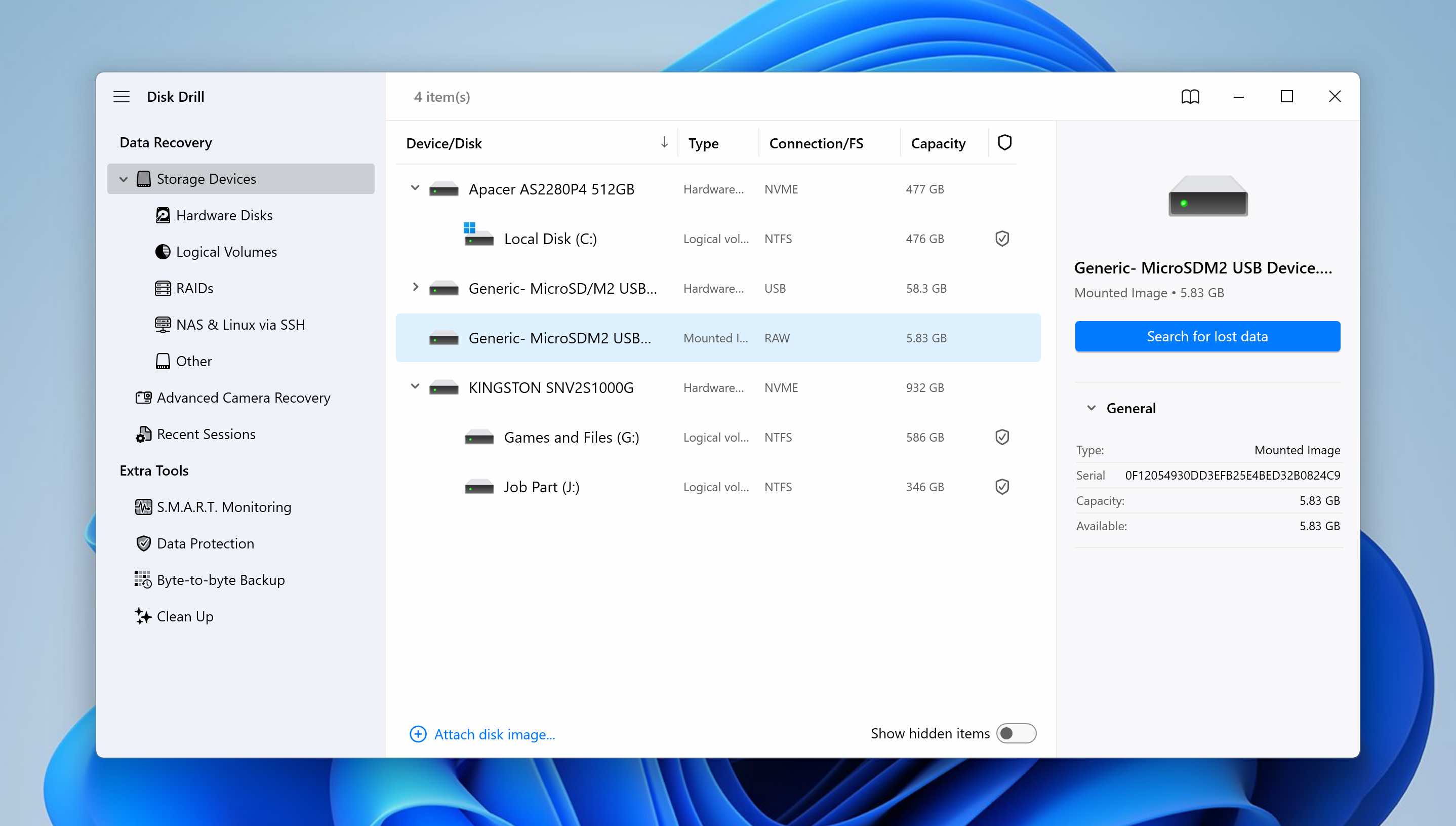Collapse the General details section
This screenshot has height=826, width=1456.
click(x=1090, y=407)
